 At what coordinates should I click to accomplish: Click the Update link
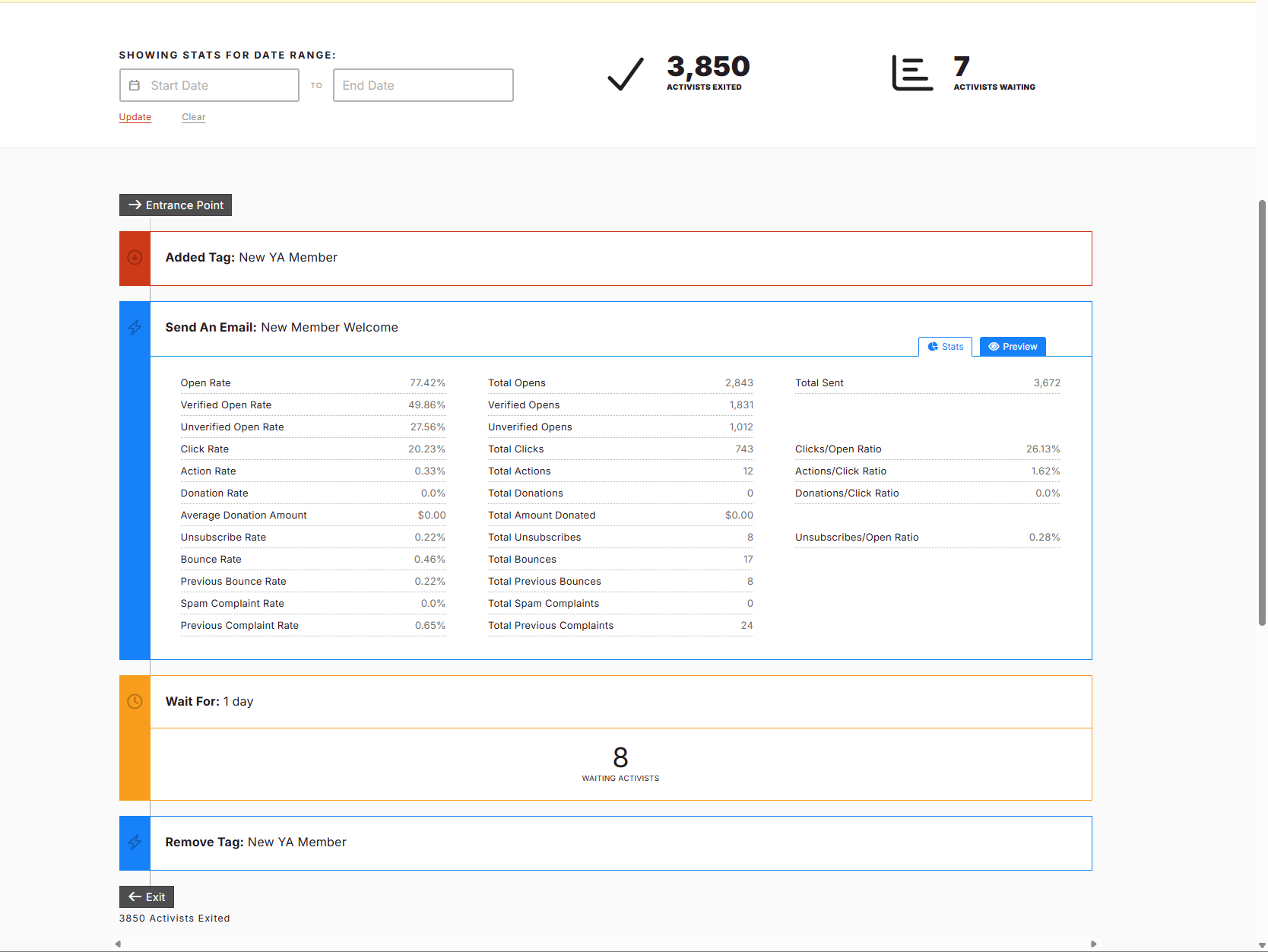pos(135,116)
